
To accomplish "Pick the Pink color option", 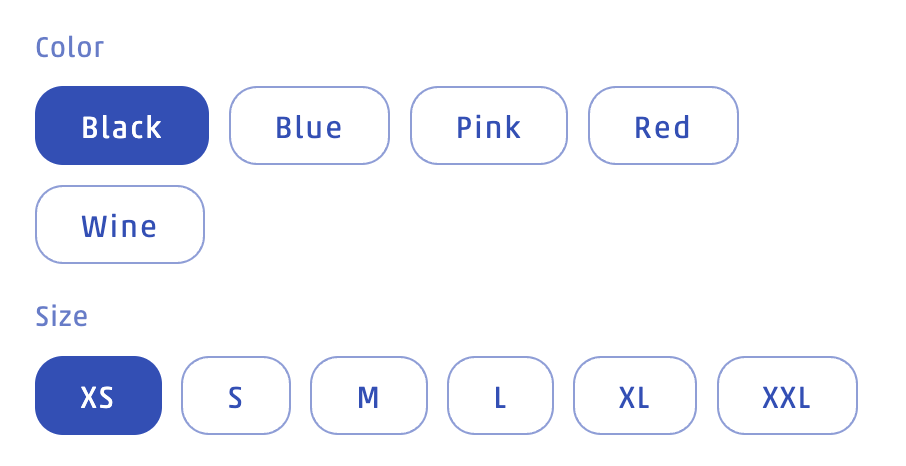I will [489, 126].
